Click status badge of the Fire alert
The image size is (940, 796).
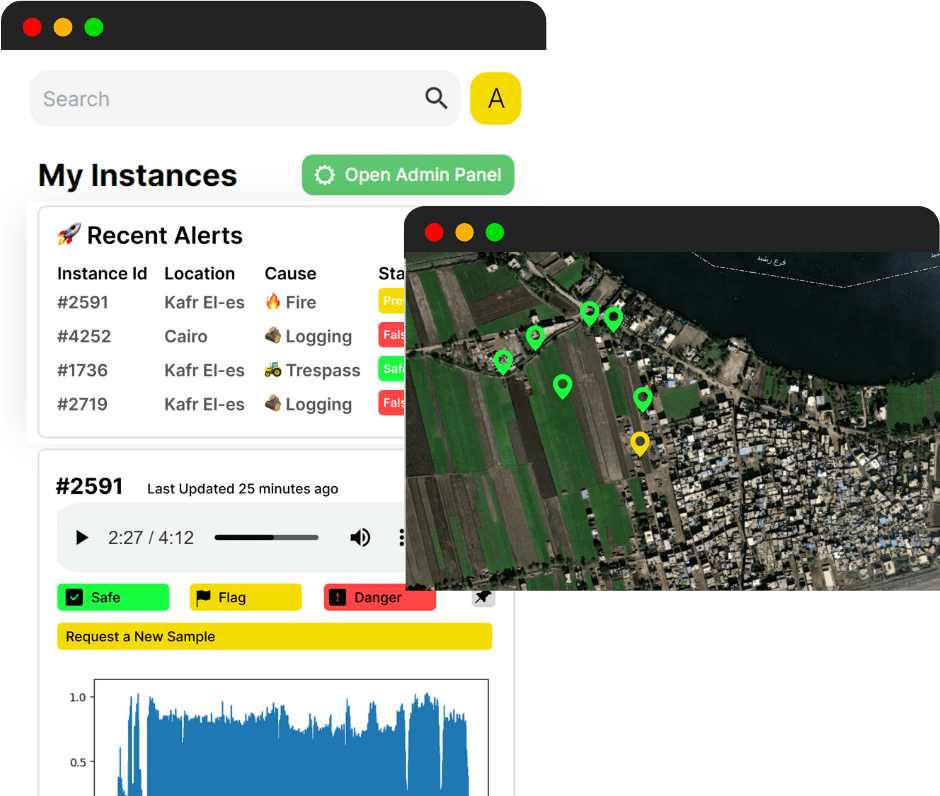pos(392,302)
